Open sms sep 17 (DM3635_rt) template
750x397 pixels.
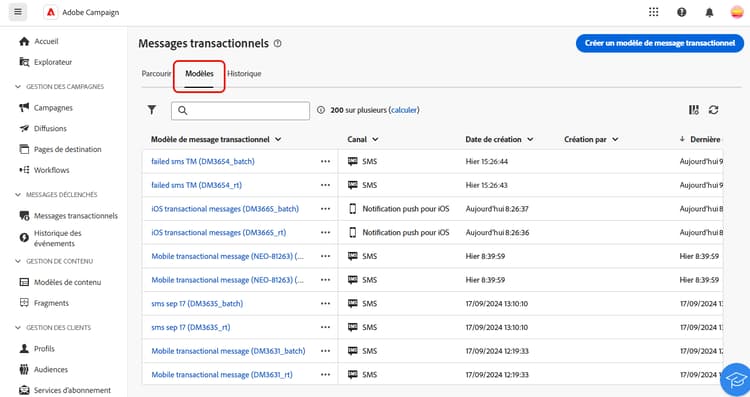[x=191, y=327]
